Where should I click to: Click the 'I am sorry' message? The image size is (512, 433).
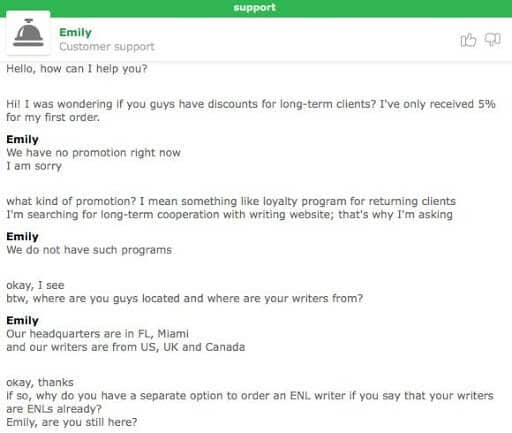coord(34,166)
